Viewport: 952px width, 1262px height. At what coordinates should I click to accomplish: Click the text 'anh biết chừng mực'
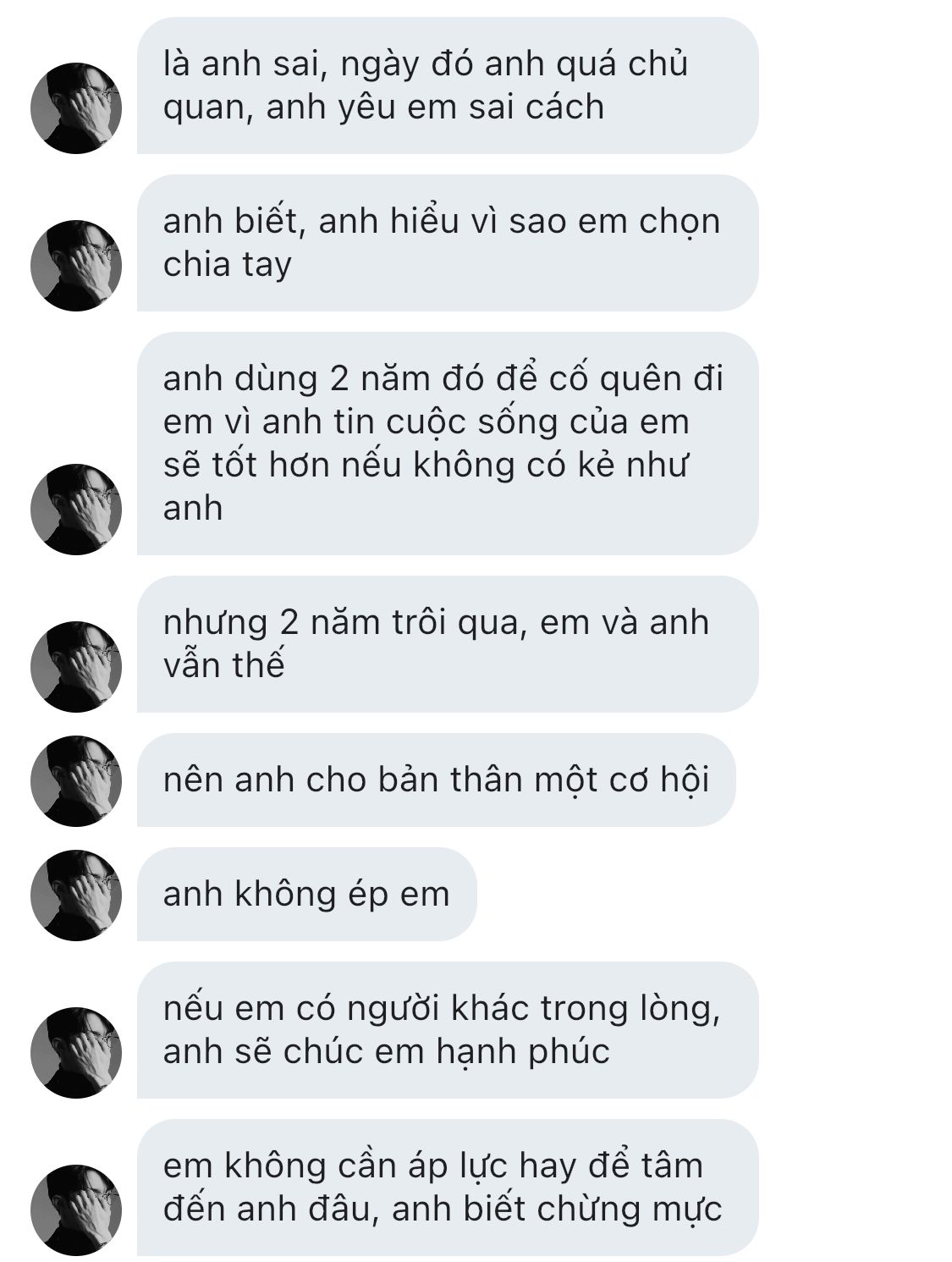click(557, 1210)
